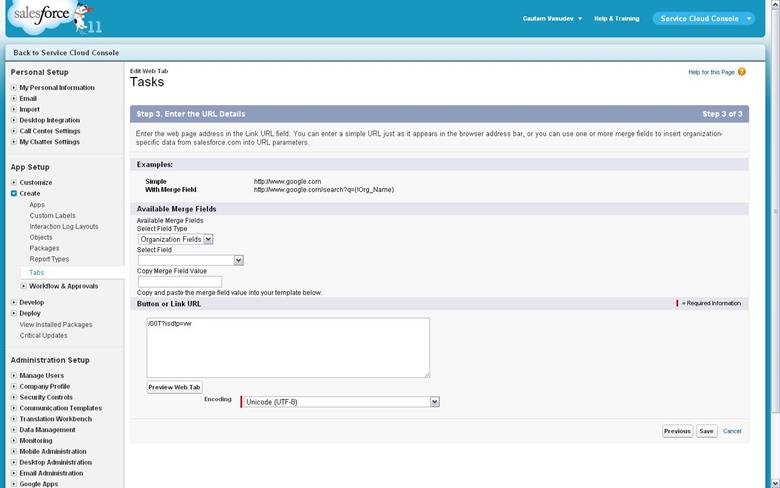Expand Workflow & Approvals node

point(23,286)
